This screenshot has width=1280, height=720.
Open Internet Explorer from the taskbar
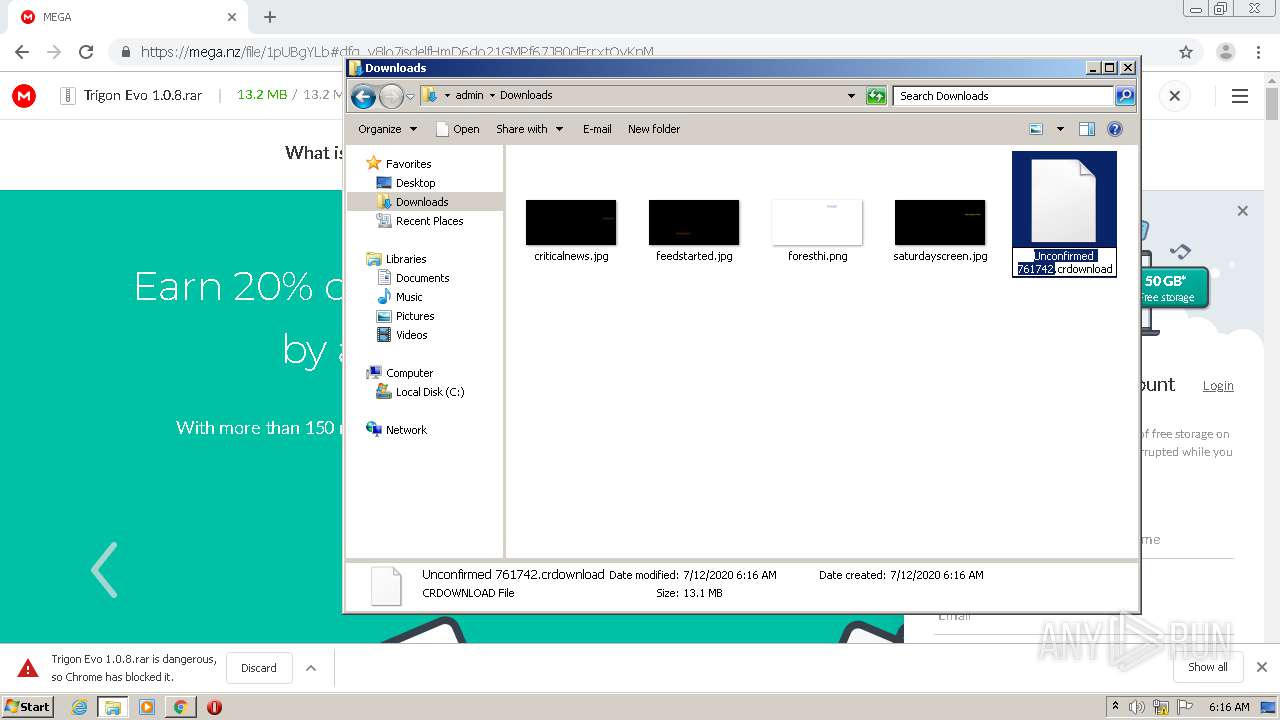[80, 707]
